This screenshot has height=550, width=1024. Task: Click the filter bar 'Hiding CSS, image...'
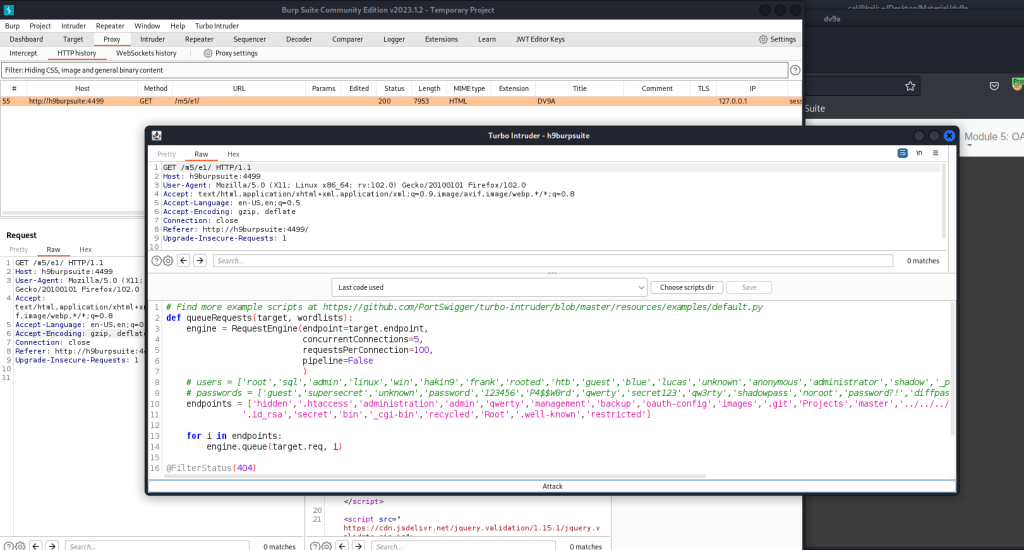point(394,70)
